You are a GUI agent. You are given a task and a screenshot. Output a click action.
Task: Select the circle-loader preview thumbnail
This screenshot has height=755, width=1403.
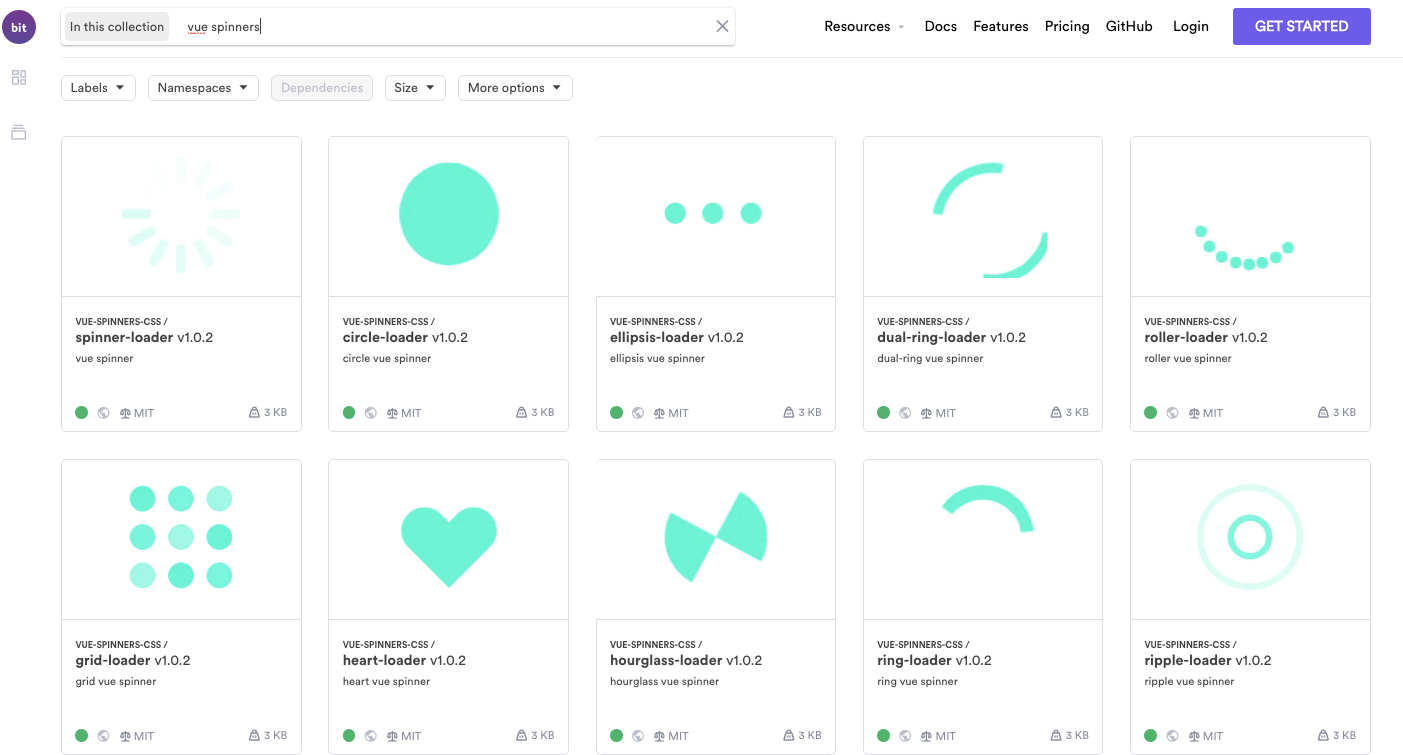(x=448, y=216)
